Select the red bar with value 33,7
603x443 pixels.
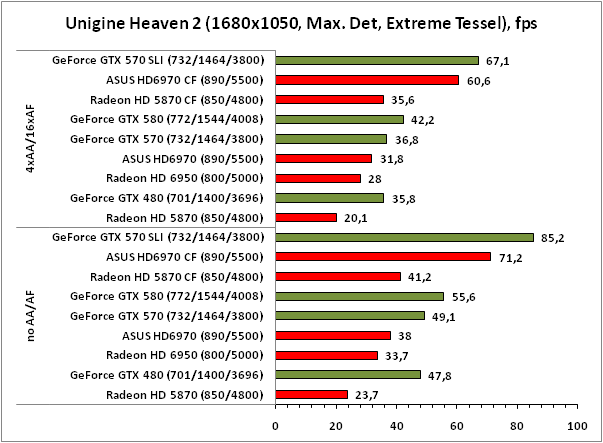point(326,355)
